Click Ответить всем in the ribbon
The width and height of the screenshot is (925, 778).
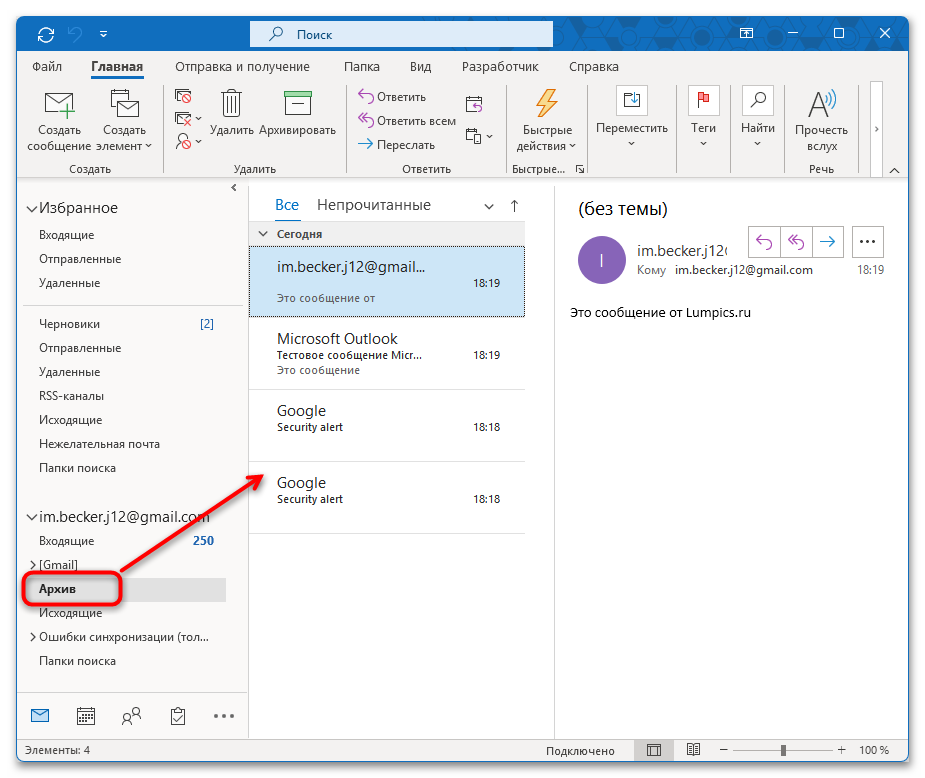407,120
